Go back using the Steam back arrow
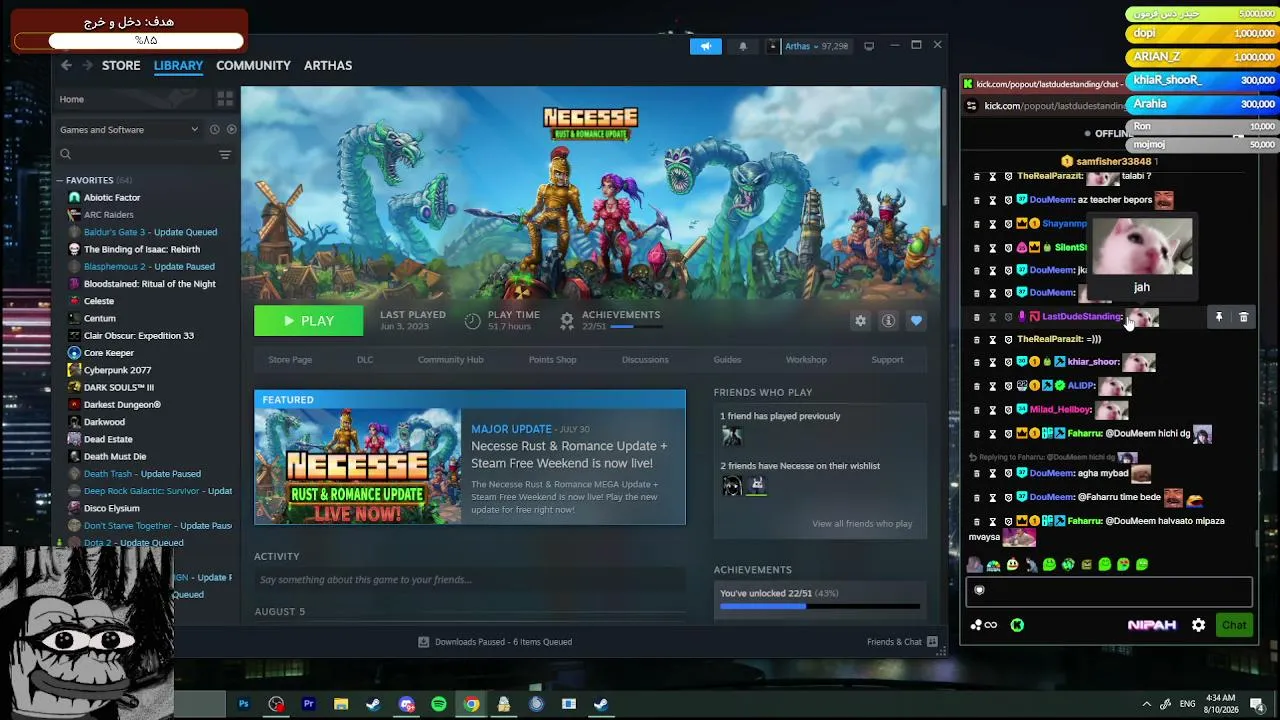The height and width of the screenshot is (720, 1280). (66, 65)
